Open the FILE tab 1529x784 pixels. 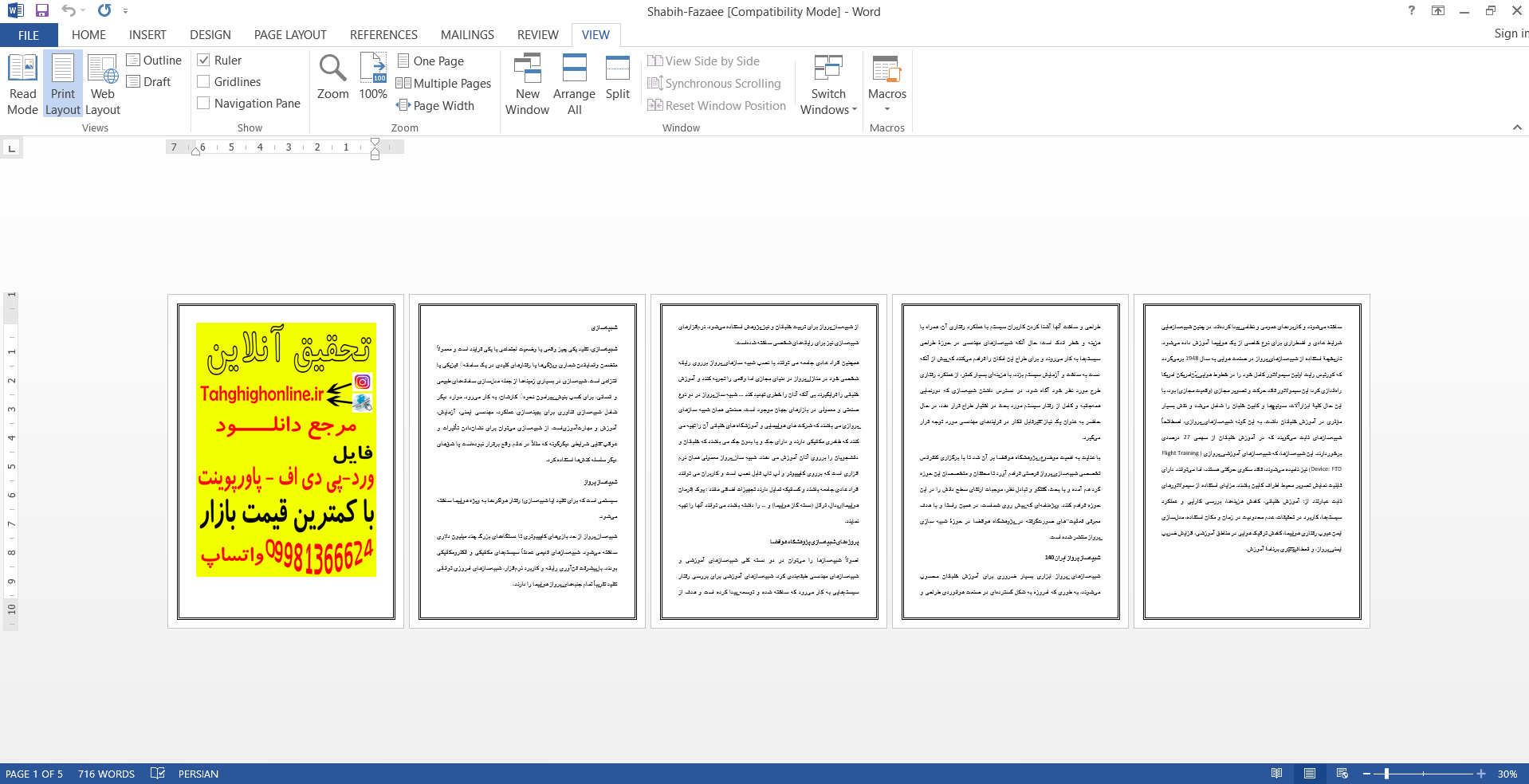29,35
